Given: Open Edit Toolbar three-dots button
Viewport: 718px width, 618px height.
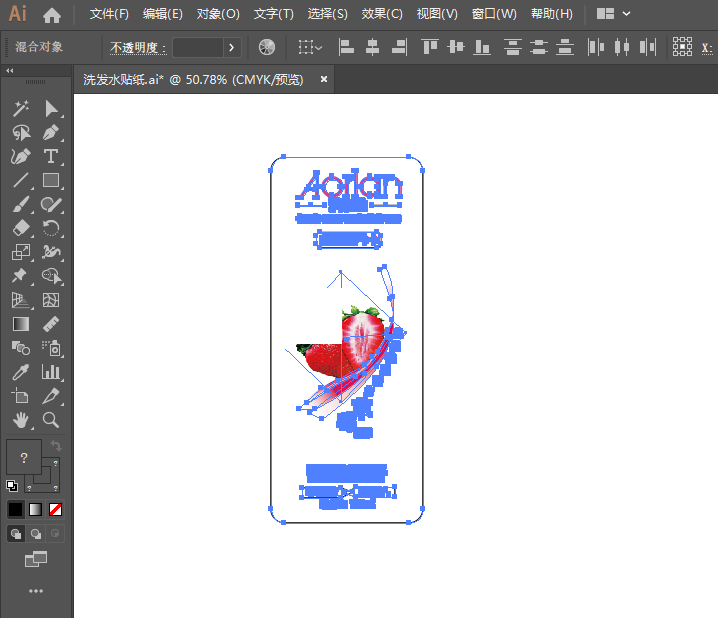Looking at the screenshot, I should pos(36,591).
